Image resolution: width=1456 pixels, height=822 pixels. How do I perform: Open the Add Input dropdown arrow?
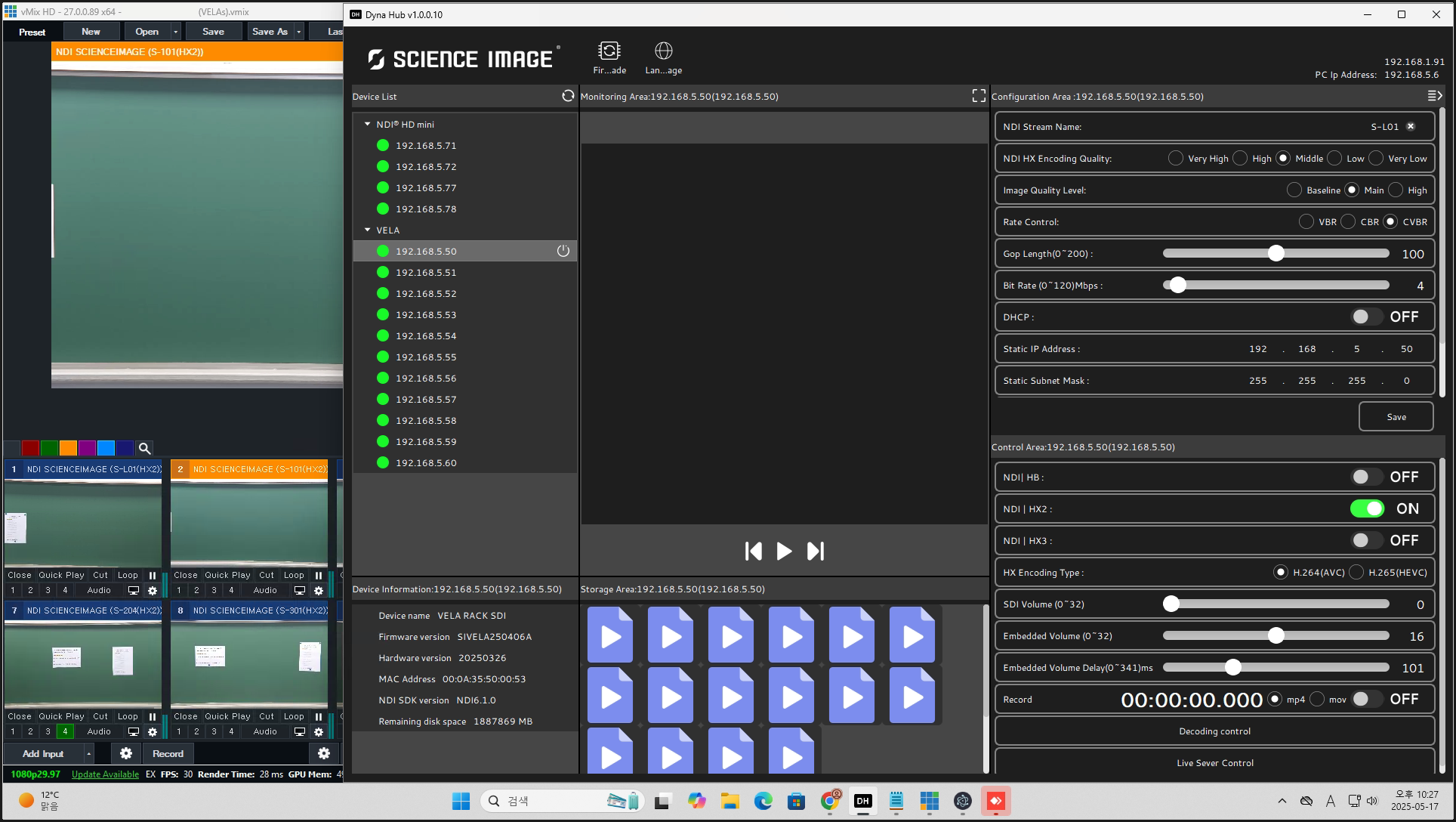coord(88,753)
